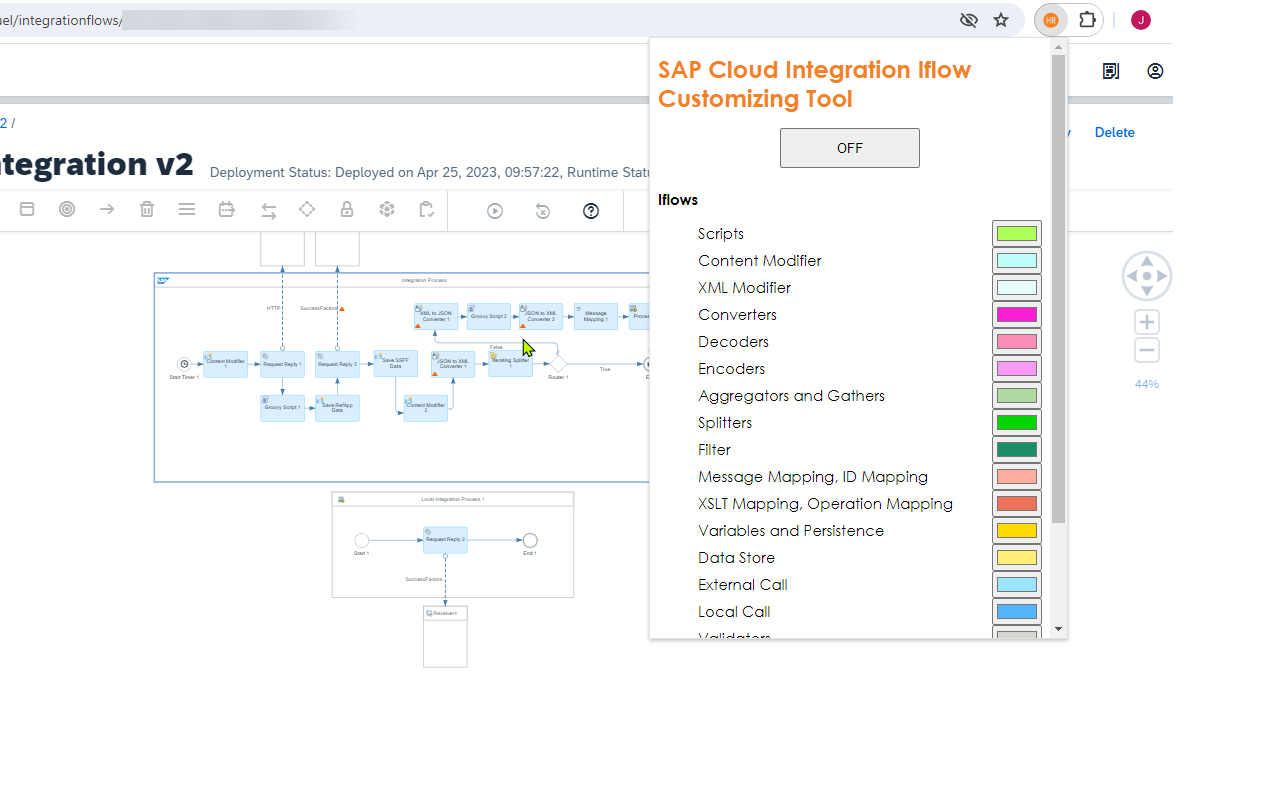This screenshot has width=1280, height=800.
Task: Click the External Call label in popup
Action: click(743, 585)
